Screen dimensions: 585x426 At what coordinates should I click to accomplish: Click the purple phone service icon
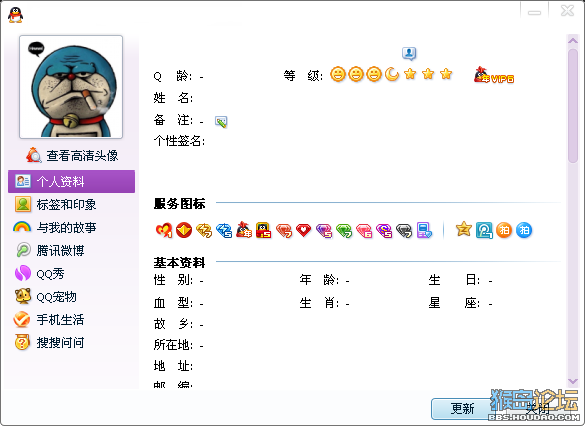click(424, 230)
